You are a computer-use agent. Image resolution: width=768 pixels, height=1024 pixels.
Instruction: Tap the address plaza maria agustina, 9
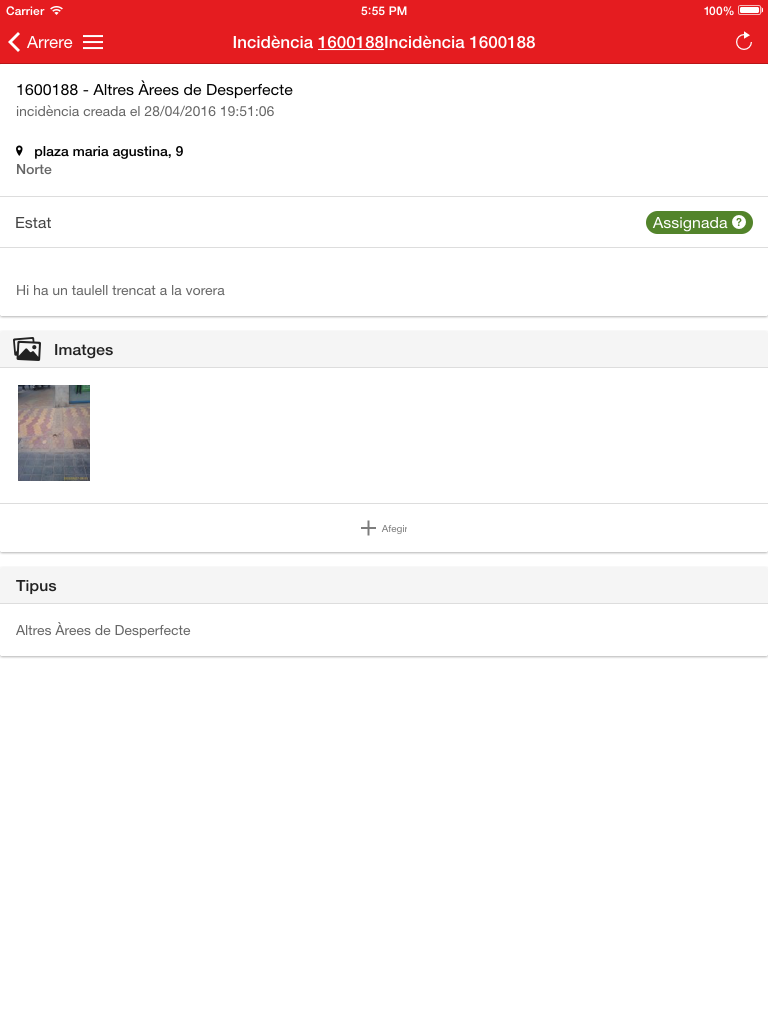coord(108,152)
